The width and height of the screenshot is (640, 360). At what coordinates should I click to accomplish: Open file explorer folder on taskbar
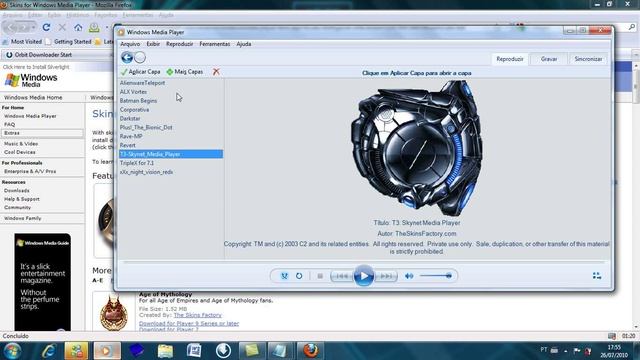point(165,351)
